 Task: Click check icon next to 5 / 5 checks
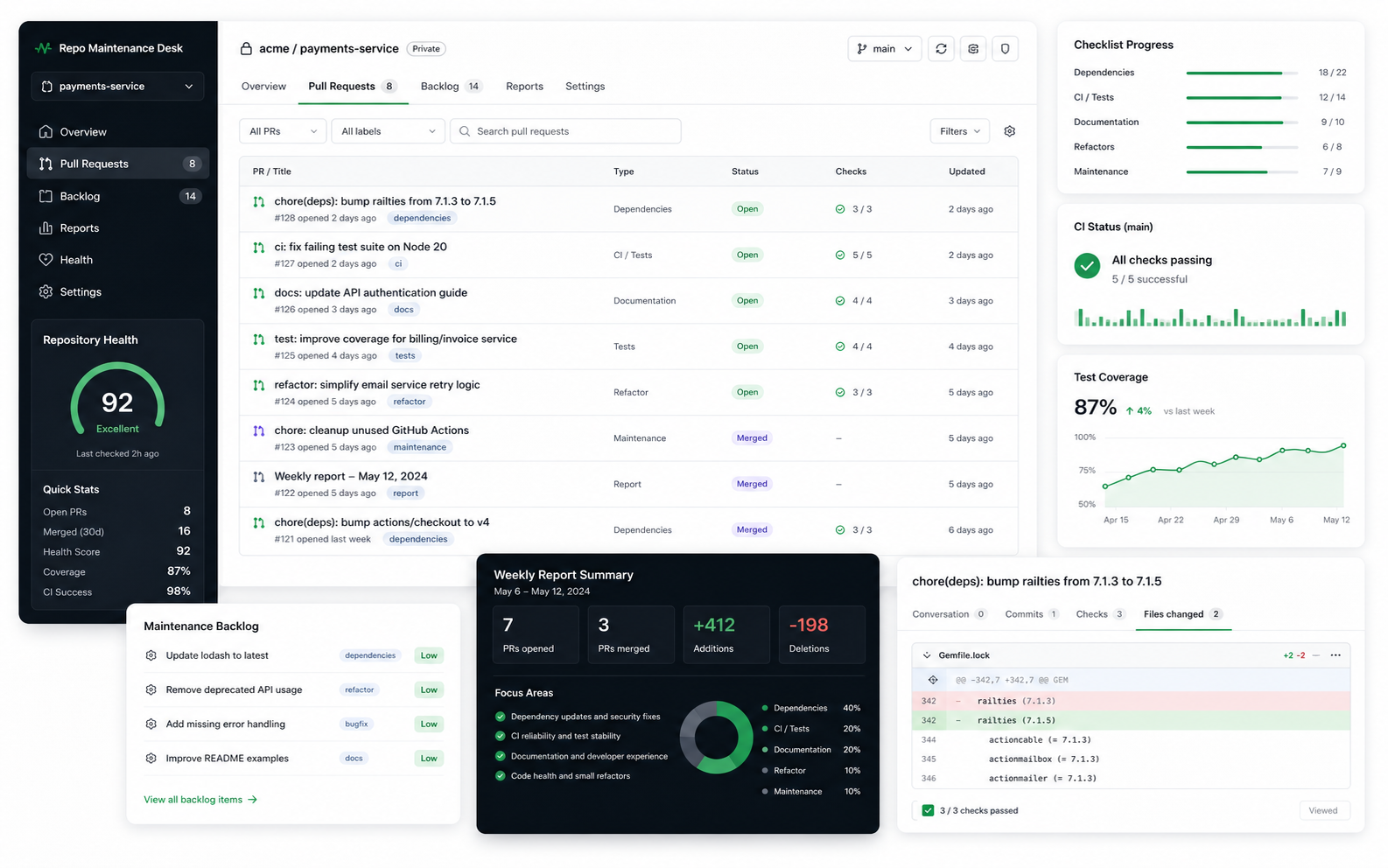(x=840, y=255)
